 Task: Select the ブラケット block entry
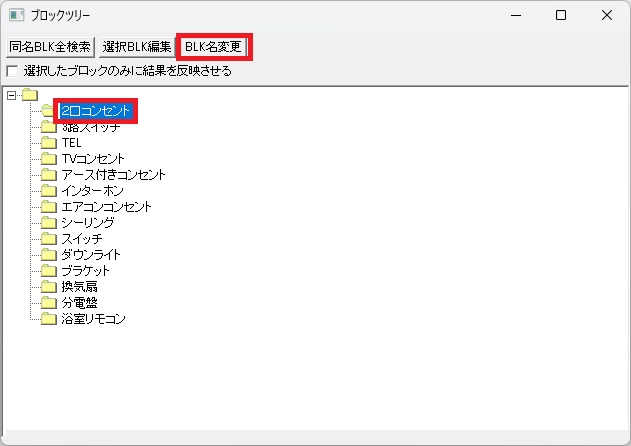[85, 271]
